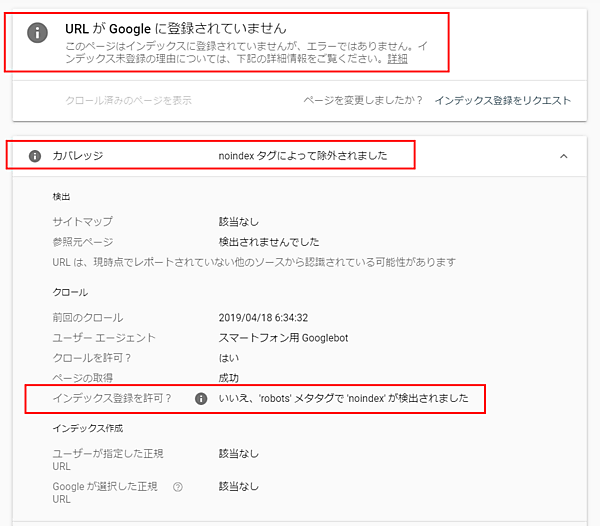
Task: Click the インデックス作成 section heading
Action: (x=88, y=428)
